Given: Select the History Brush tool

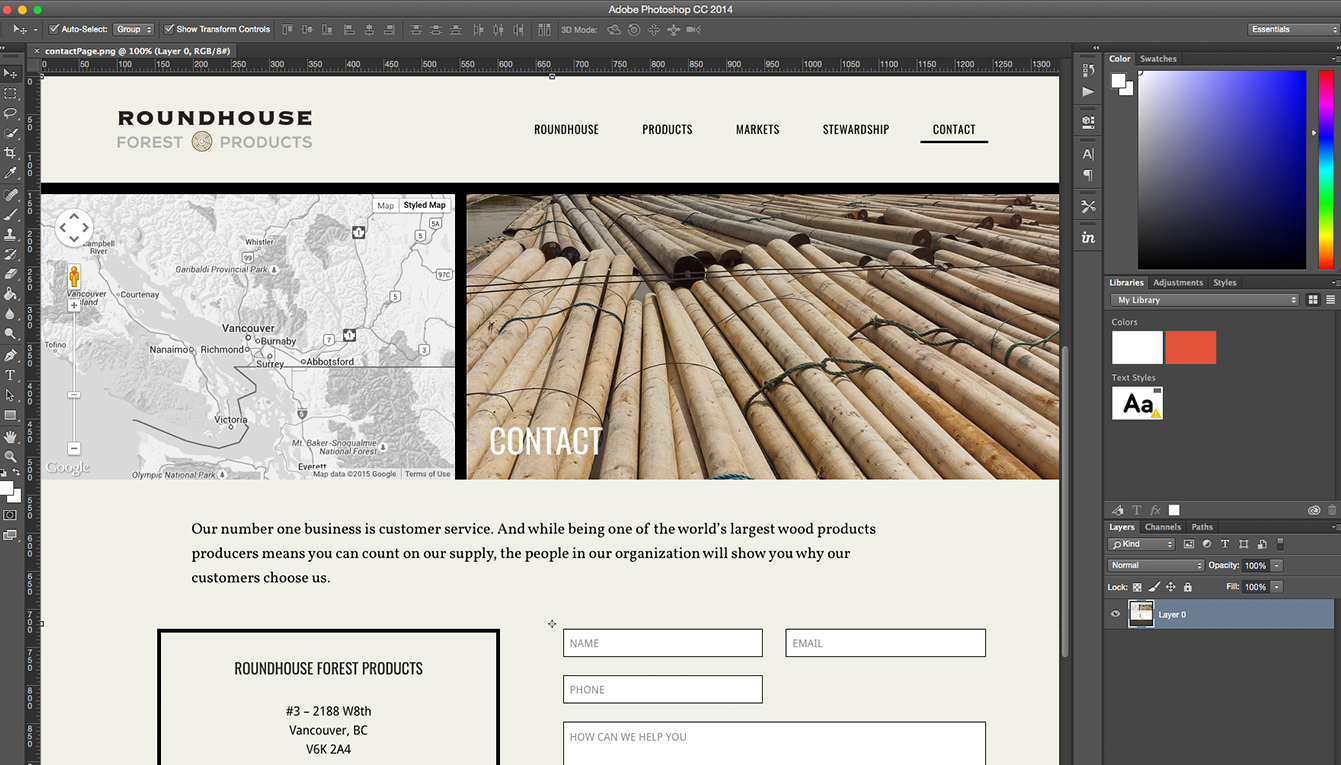Looking at the screenshot, I should (x=10, y=255).
